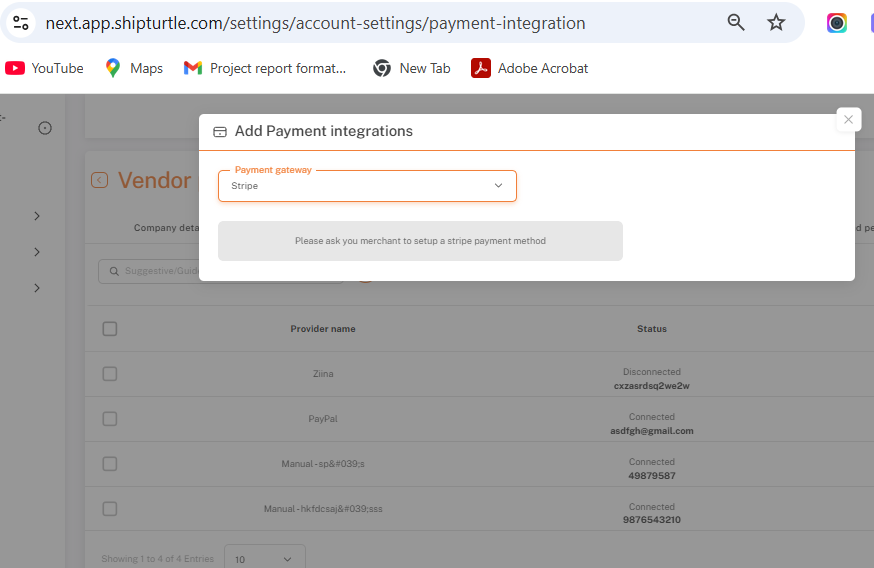Open the YouTube bookmark
Viewport: 874px width, 568px height.
(x=44, y=68)
